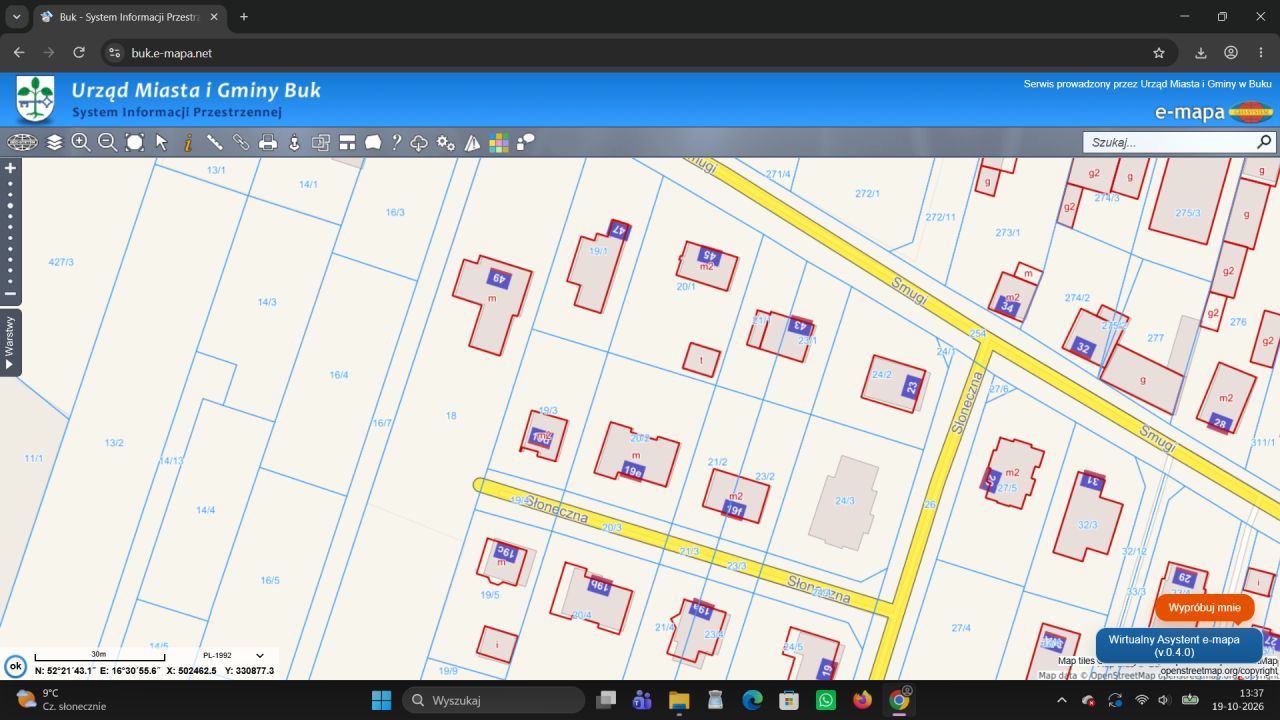Open the gears settings tool
The width and height of the screenshot is (1280, 720).
point(446,142)
